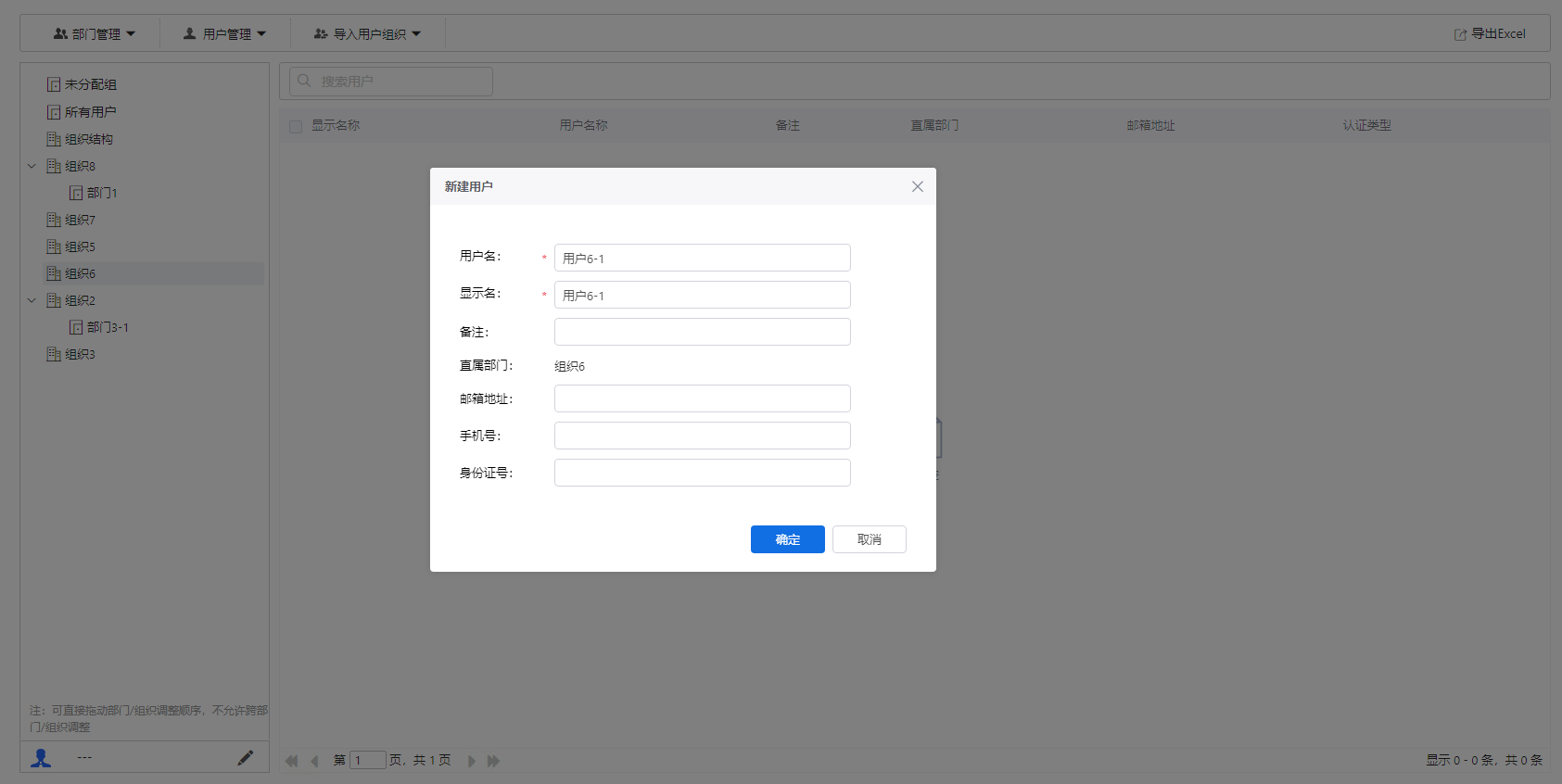Click the 部门管理 people icon

coord(60,33)
